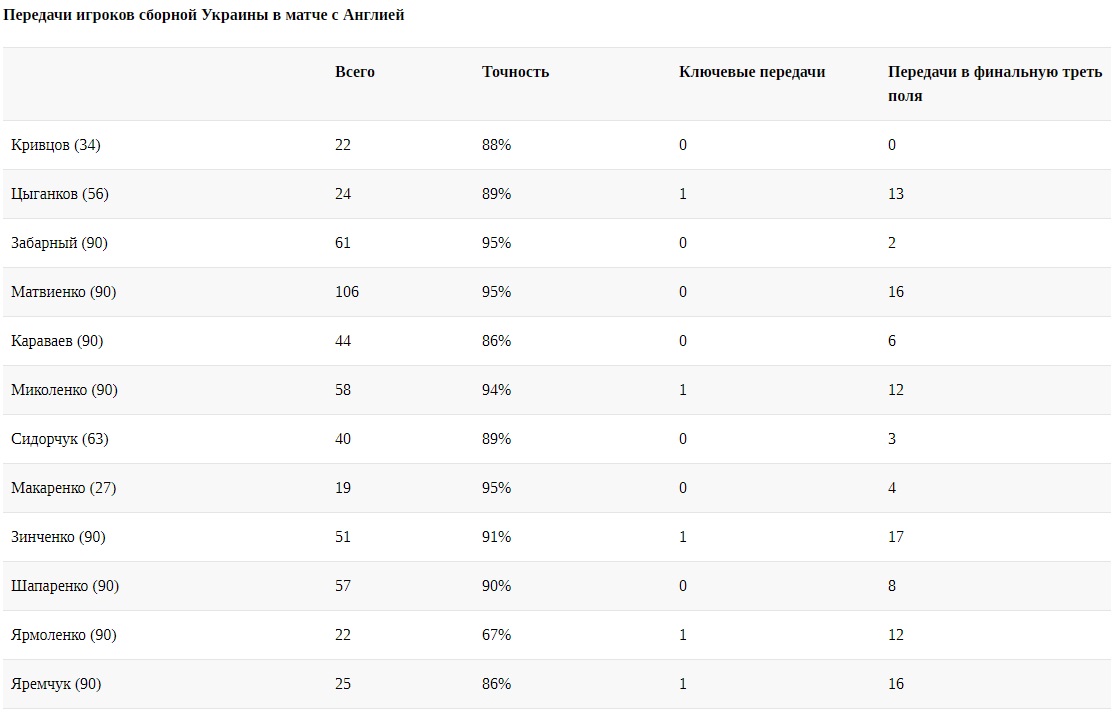Select Миколенко's 94% accuracy value
1117x716 pixels.
pos(496,390)
